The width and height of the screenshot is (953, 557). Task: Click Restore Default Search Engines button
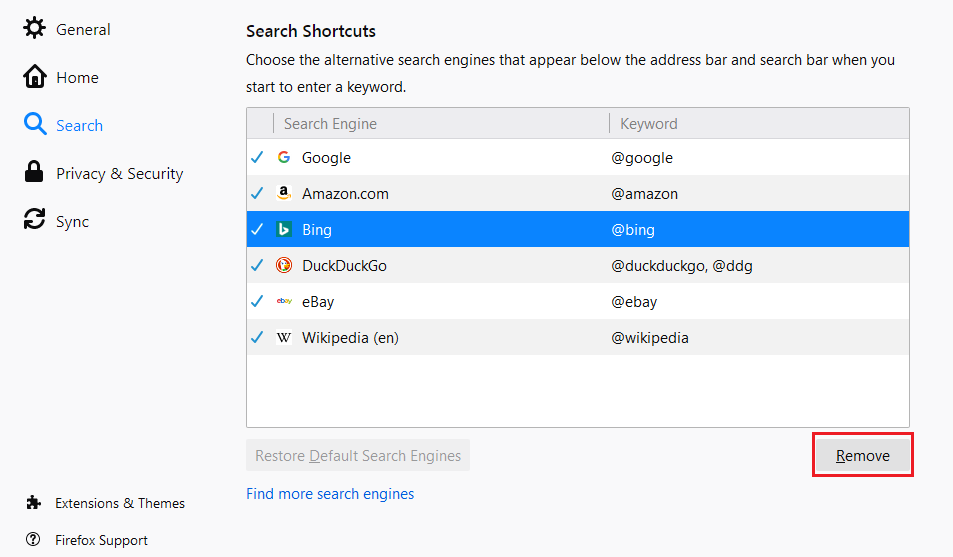coord(358,455)
